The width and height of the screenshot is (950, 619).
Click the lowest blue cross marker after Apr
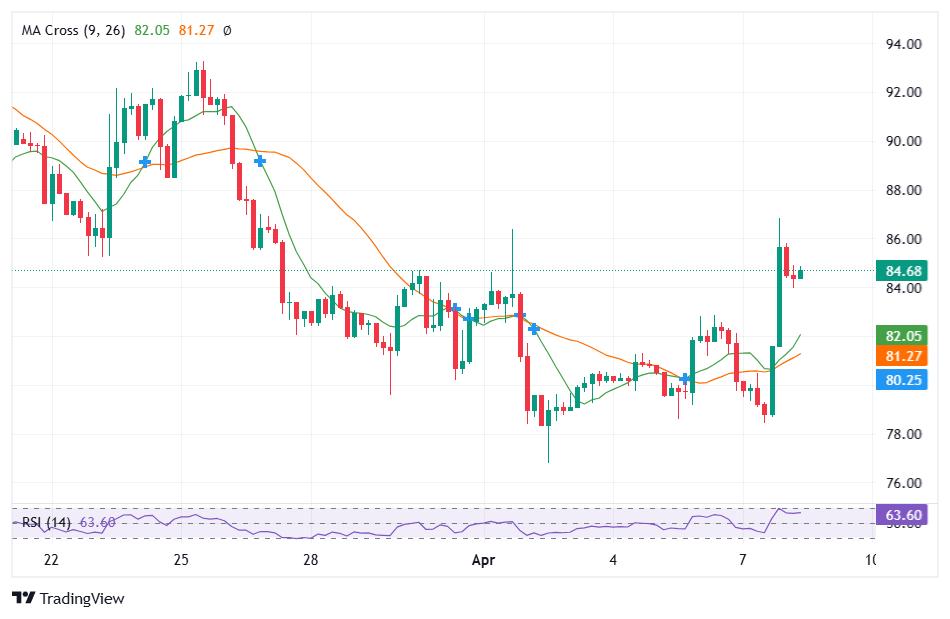534,328
